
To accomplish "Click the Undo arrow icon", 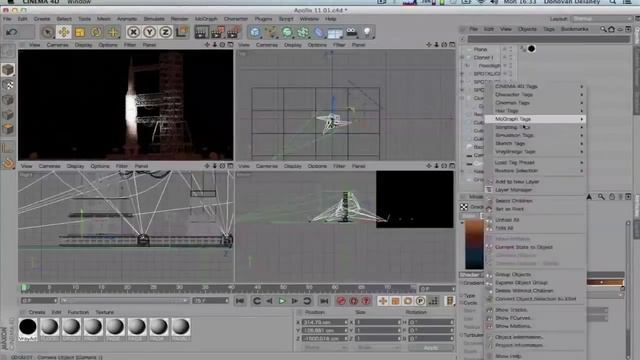I will tap(11, 32).
